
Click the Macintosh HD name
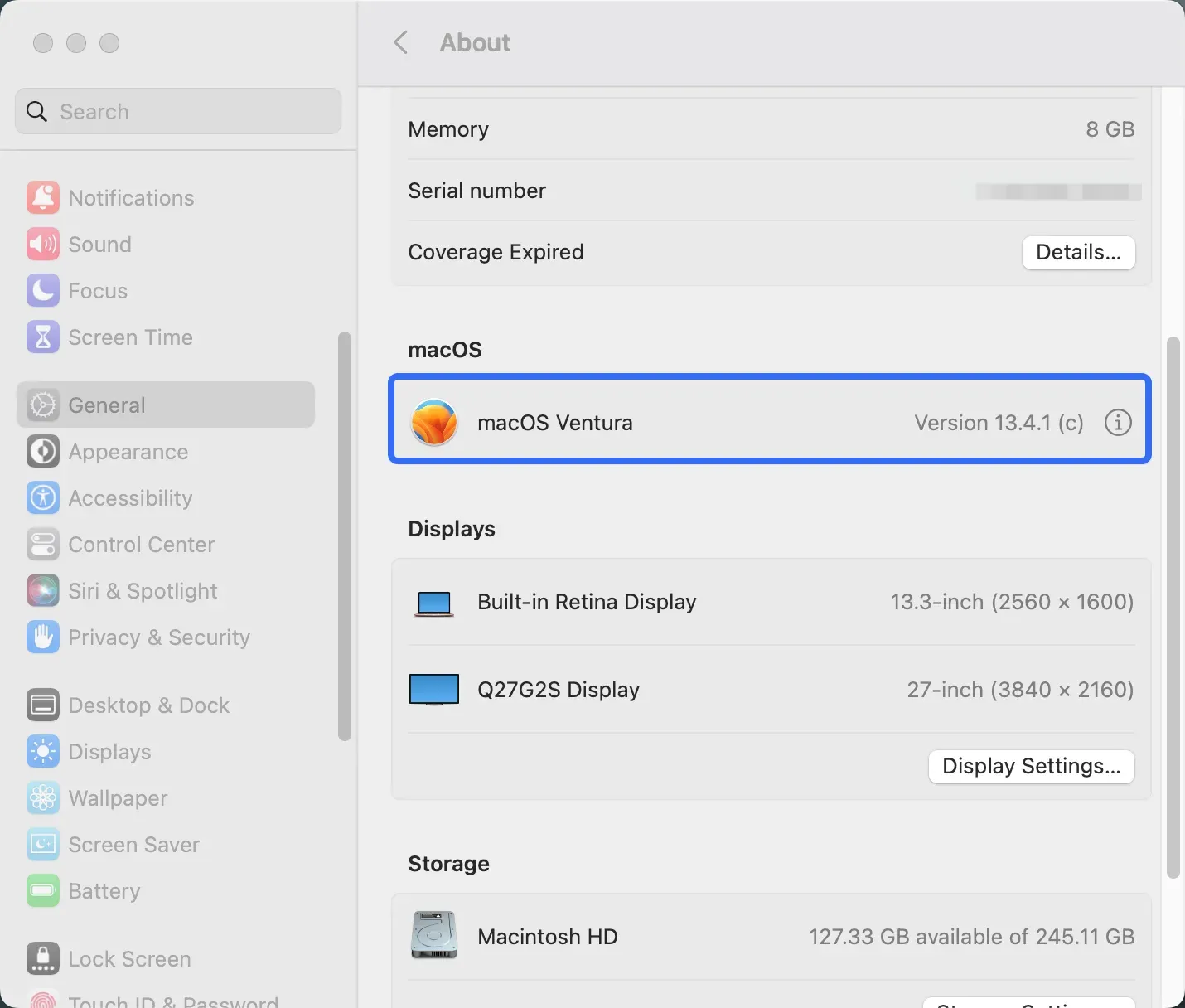pyautogui.click(x=548, y=937)
